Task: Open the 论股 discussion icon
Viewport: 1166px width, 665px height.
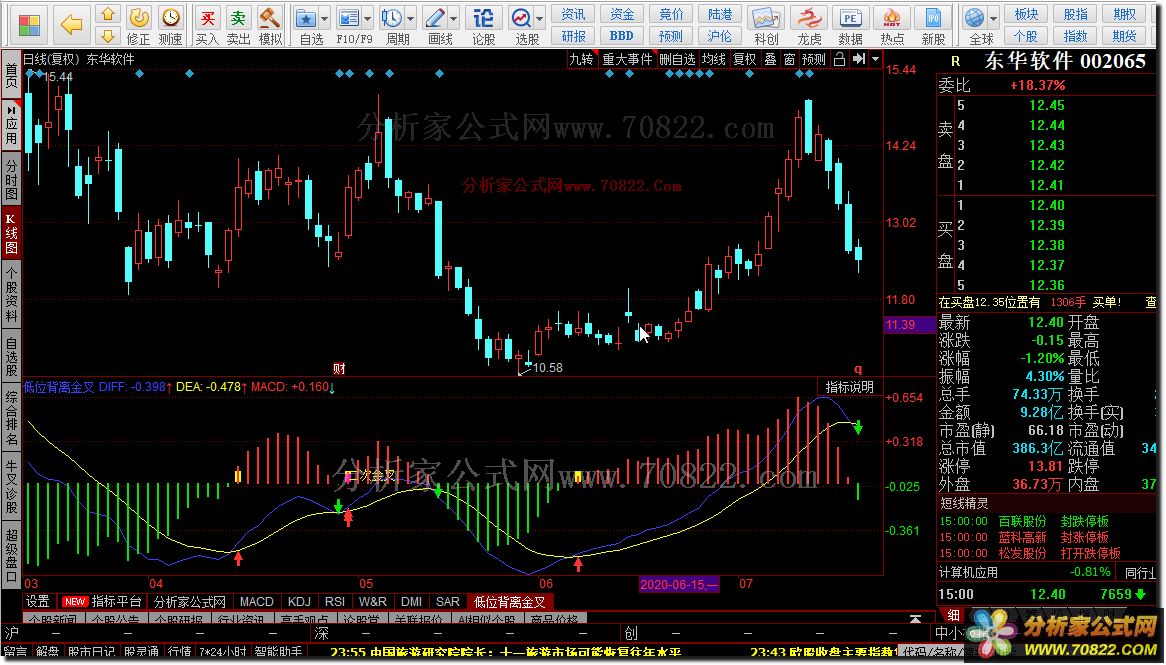Action: coord(483,17)
